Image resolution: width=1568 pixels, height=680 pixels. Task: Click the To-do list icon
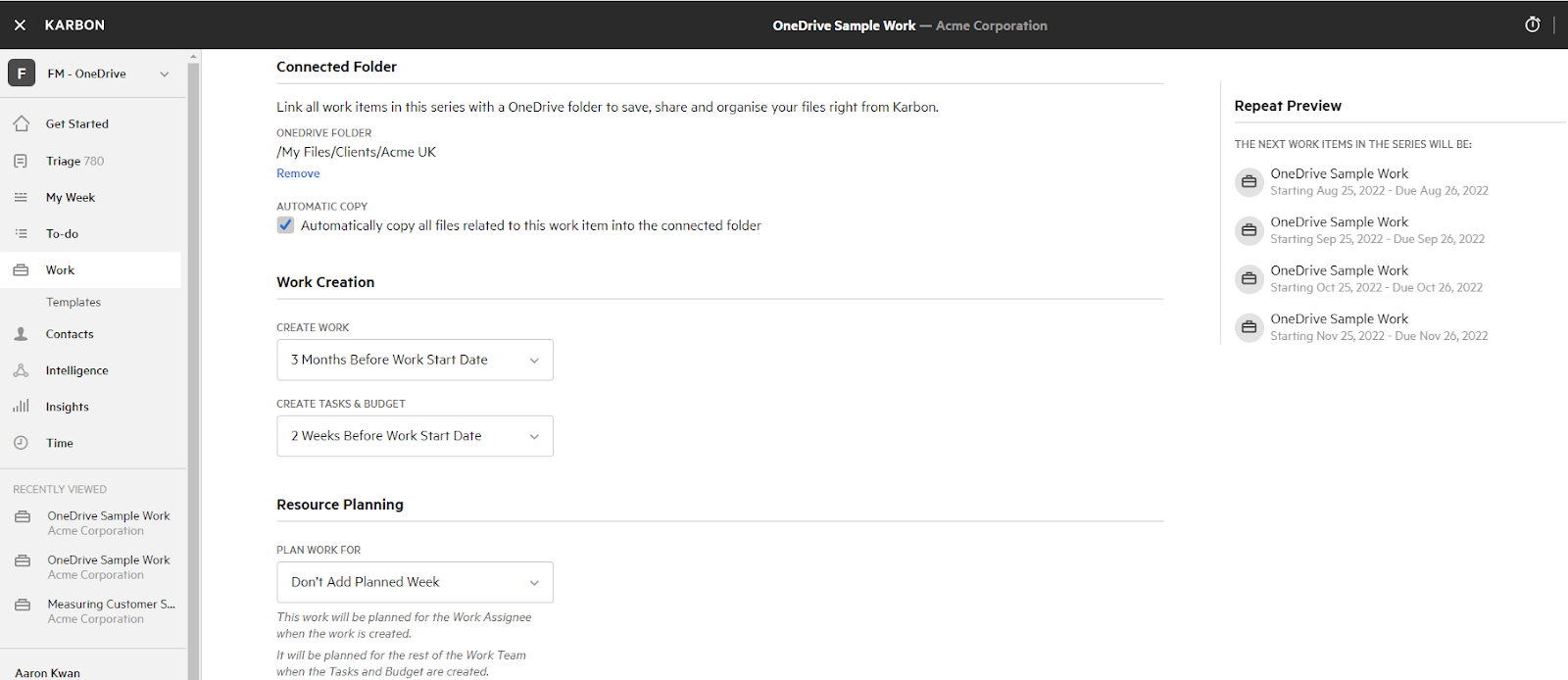click(x=21, y=233)
